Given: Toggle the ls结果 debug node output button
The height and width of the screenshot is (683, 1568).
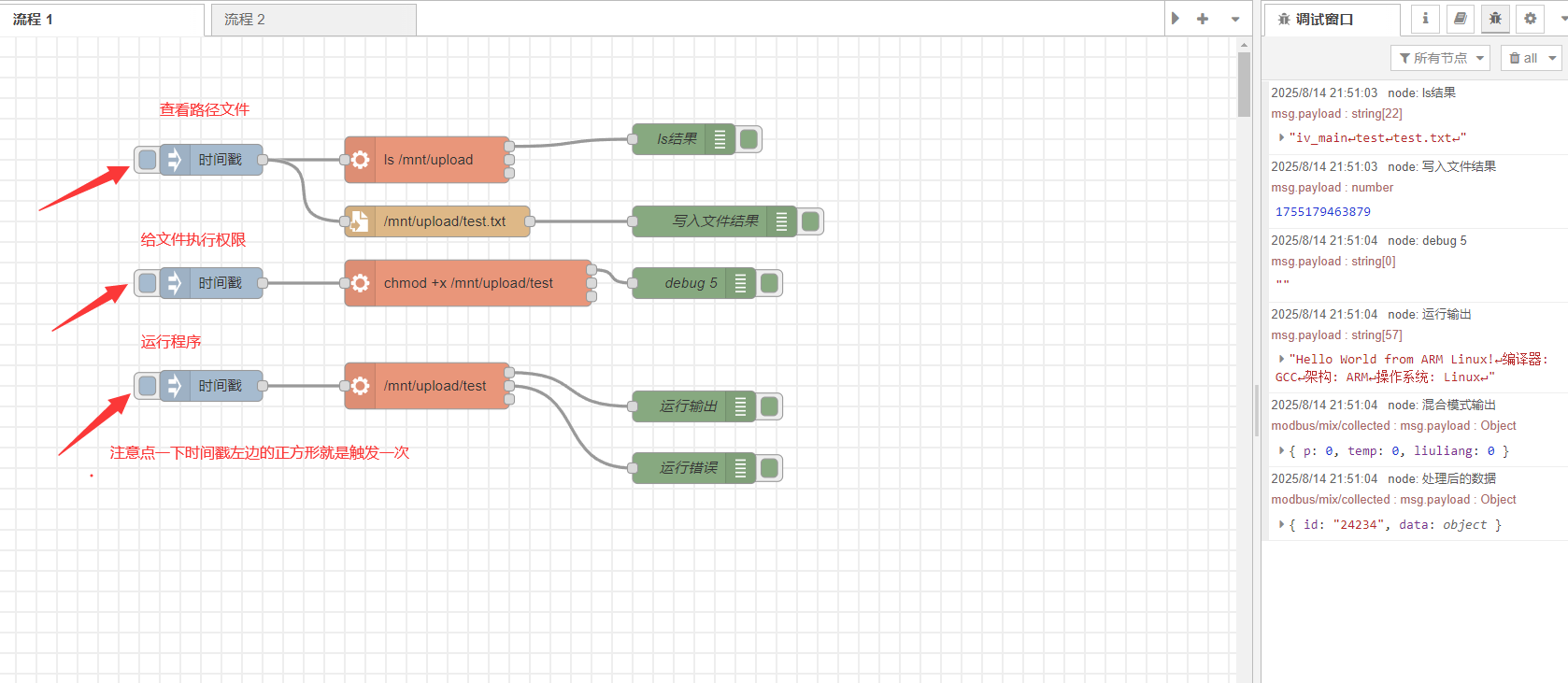Looking at the screenshot, I should coord(749,139).
